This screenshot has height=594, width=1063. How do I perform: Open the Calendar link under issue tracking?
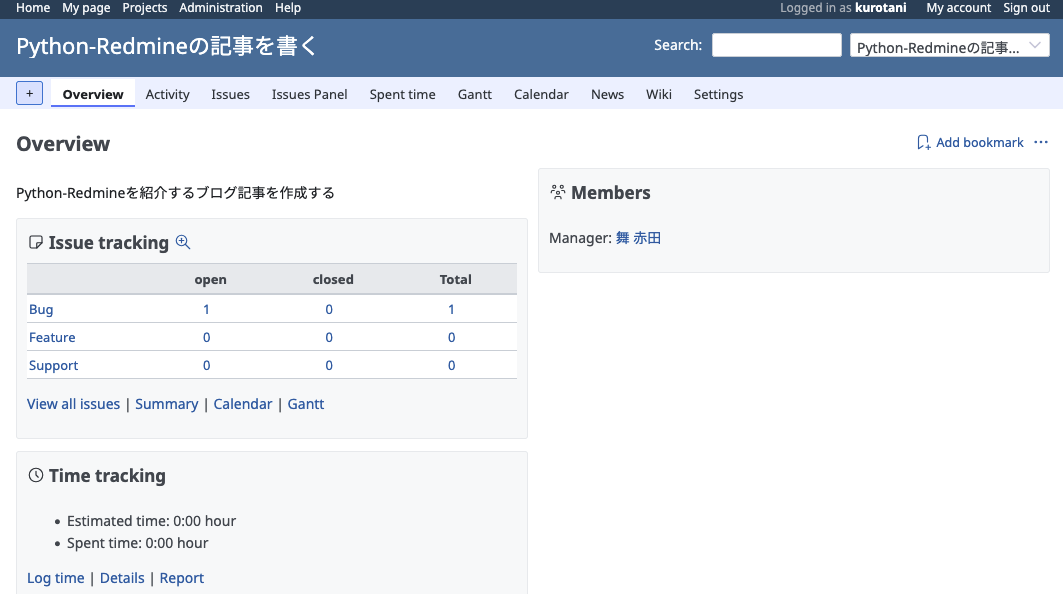[243, 404]
